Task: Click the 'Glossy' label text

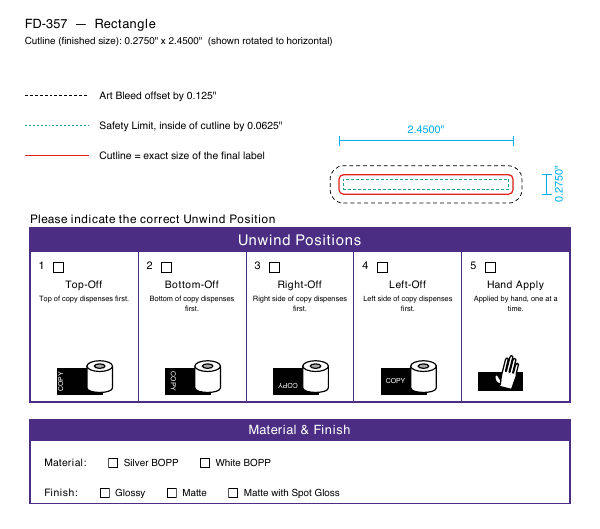Action: coord(130,493)
